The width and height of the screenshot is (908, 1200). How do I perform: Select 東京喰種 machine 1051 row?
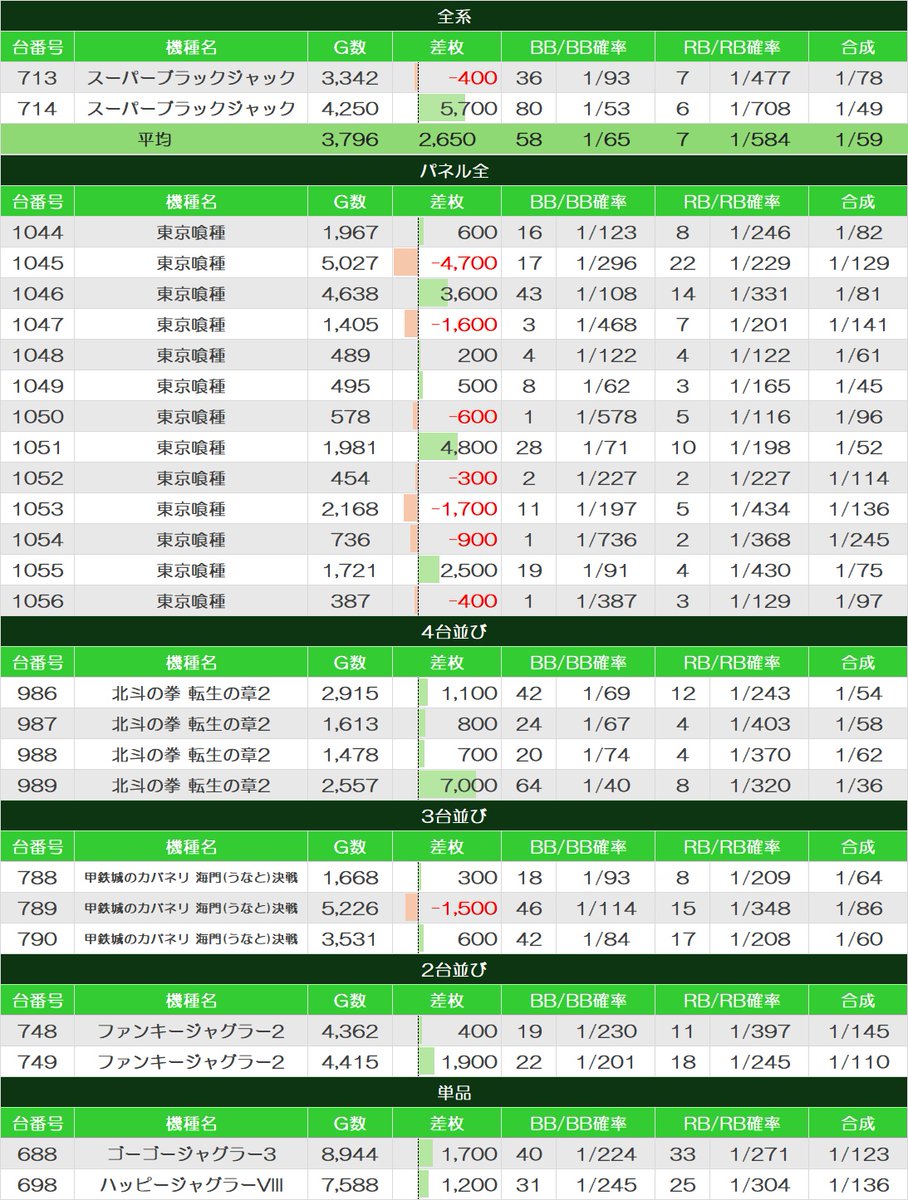(454, 447)
